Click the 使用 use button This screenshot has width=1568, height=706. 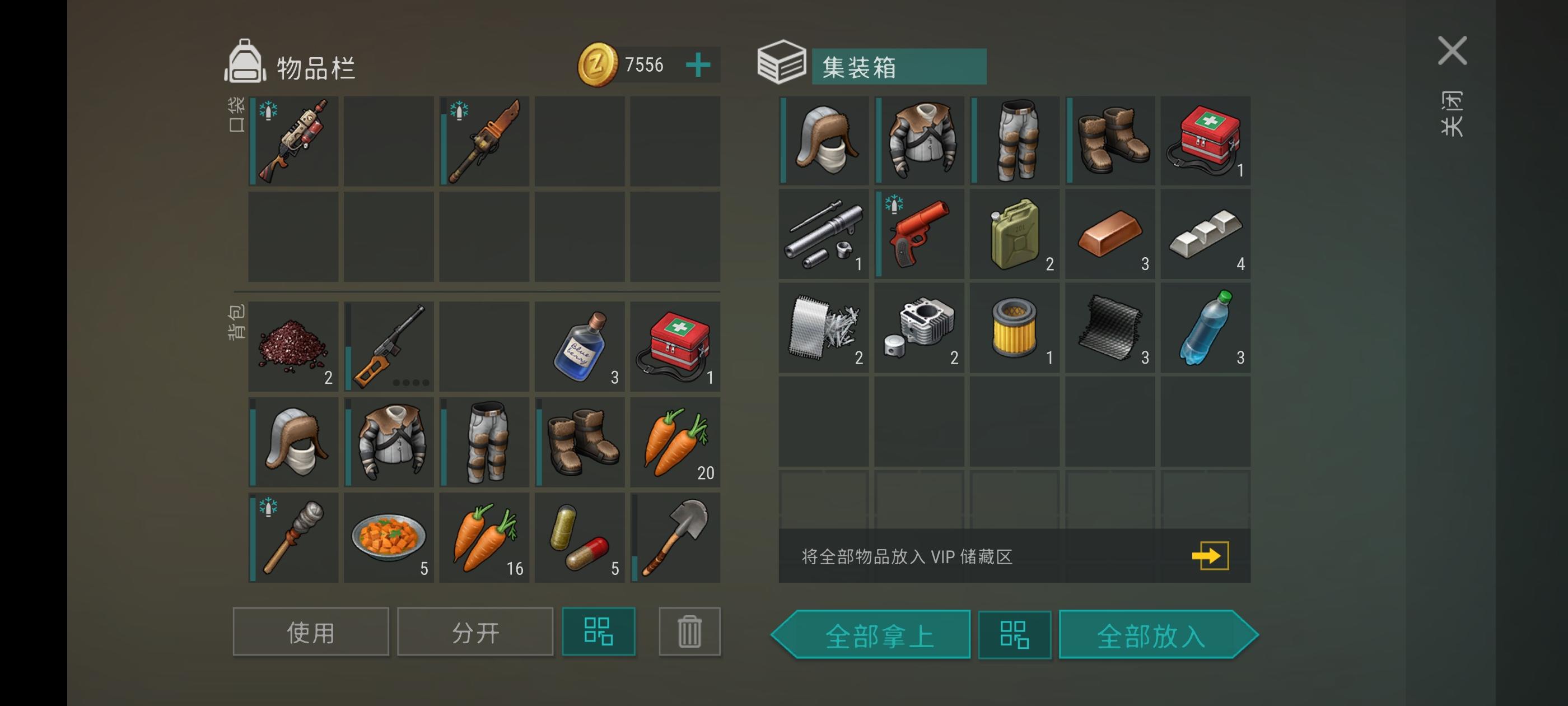(310, 631)
